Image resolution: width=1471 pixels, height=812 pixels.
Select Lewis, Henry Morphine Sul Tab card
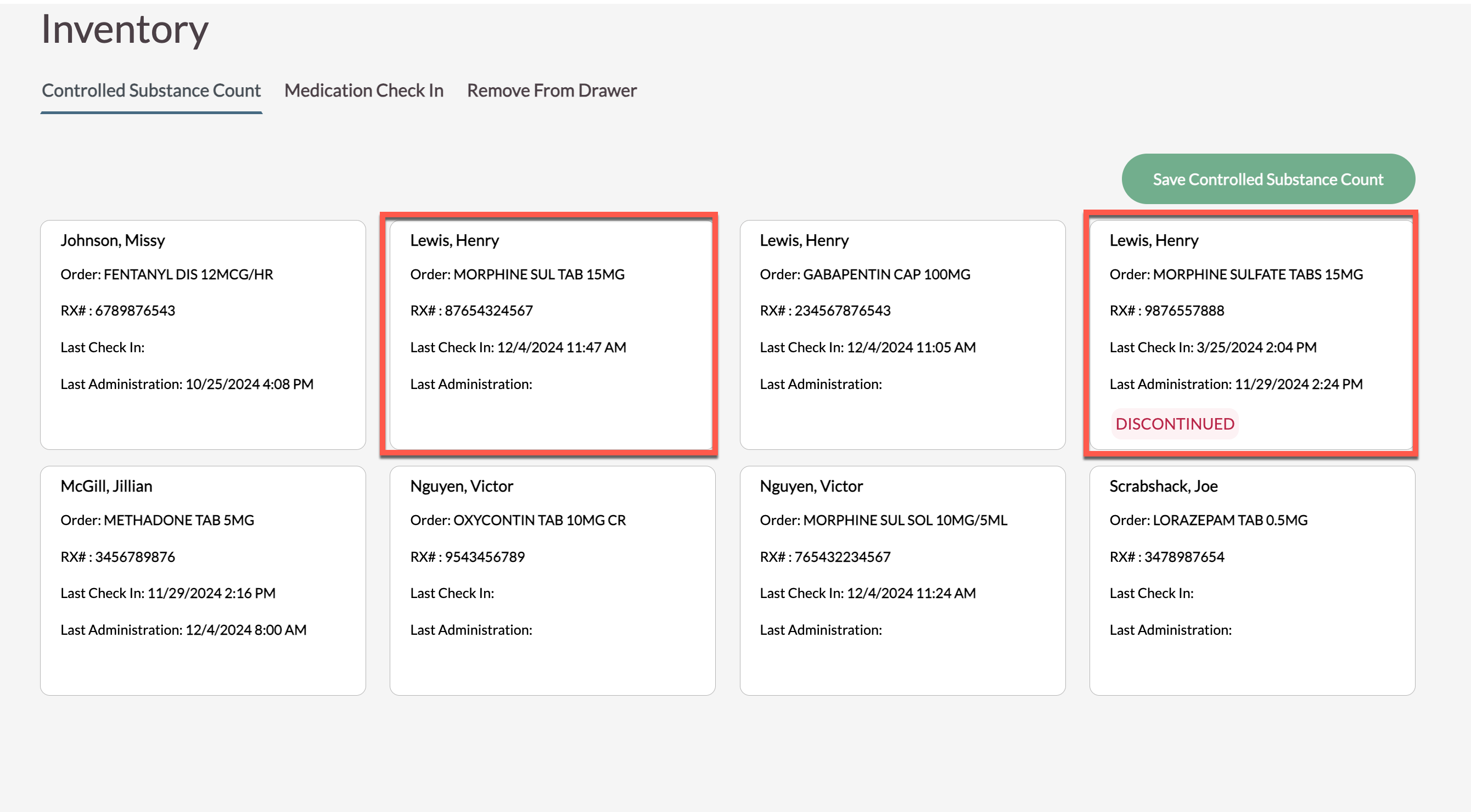tap(552, 334)
